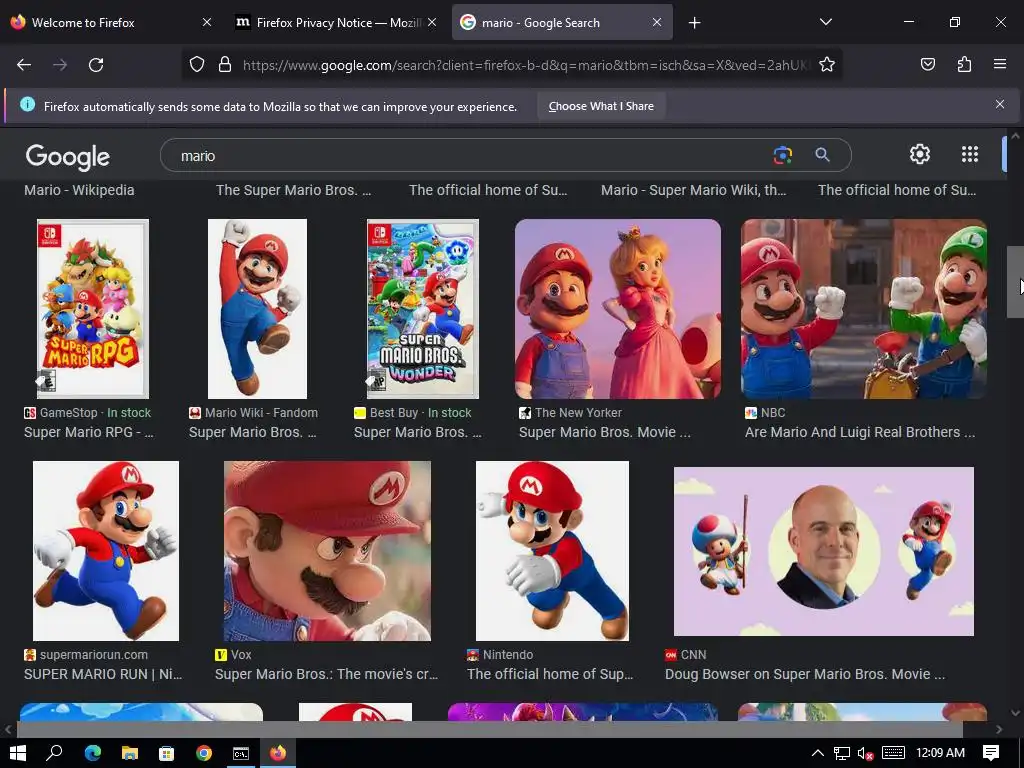The image size is (1024, 768).
Task: Open the CNN Doug Bowser image
Action: [824, 551]
